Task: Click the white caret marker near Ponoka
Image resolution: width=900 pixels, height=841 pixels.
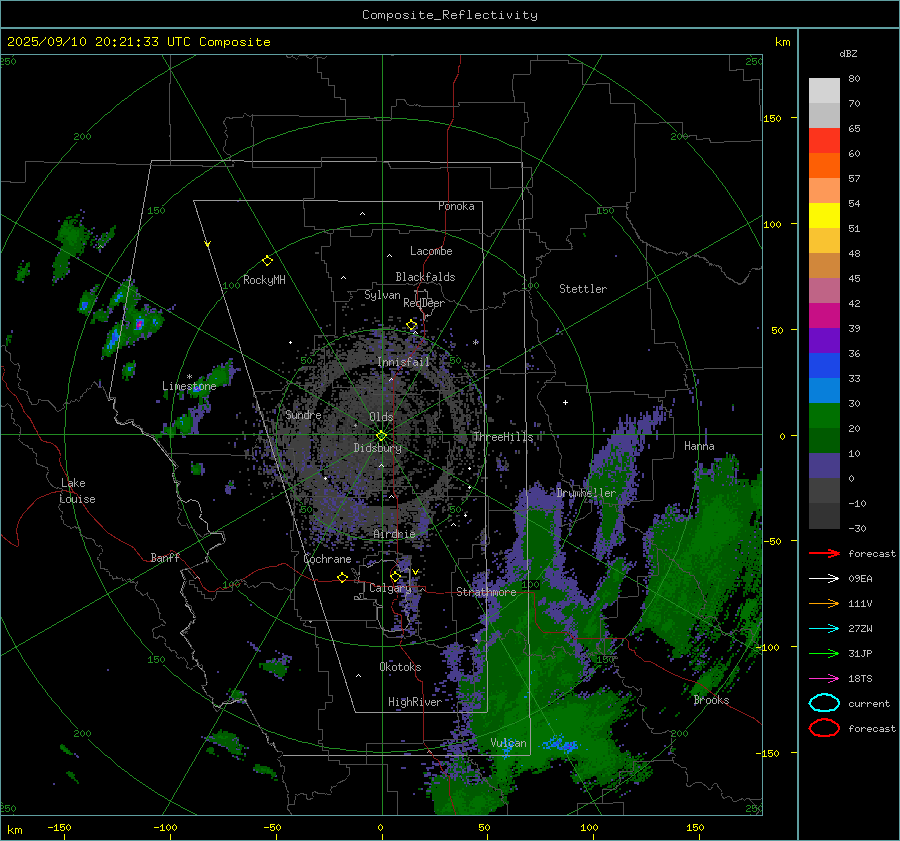Action: click(x=362, y=214)
